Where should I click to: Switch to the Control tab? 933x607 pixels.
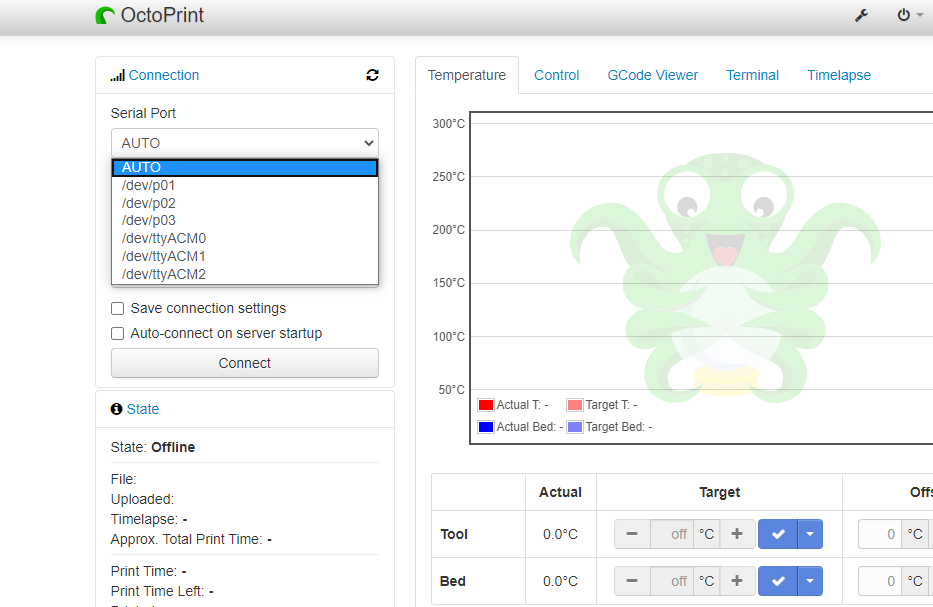pyautogui.click(x=556, y=75)
